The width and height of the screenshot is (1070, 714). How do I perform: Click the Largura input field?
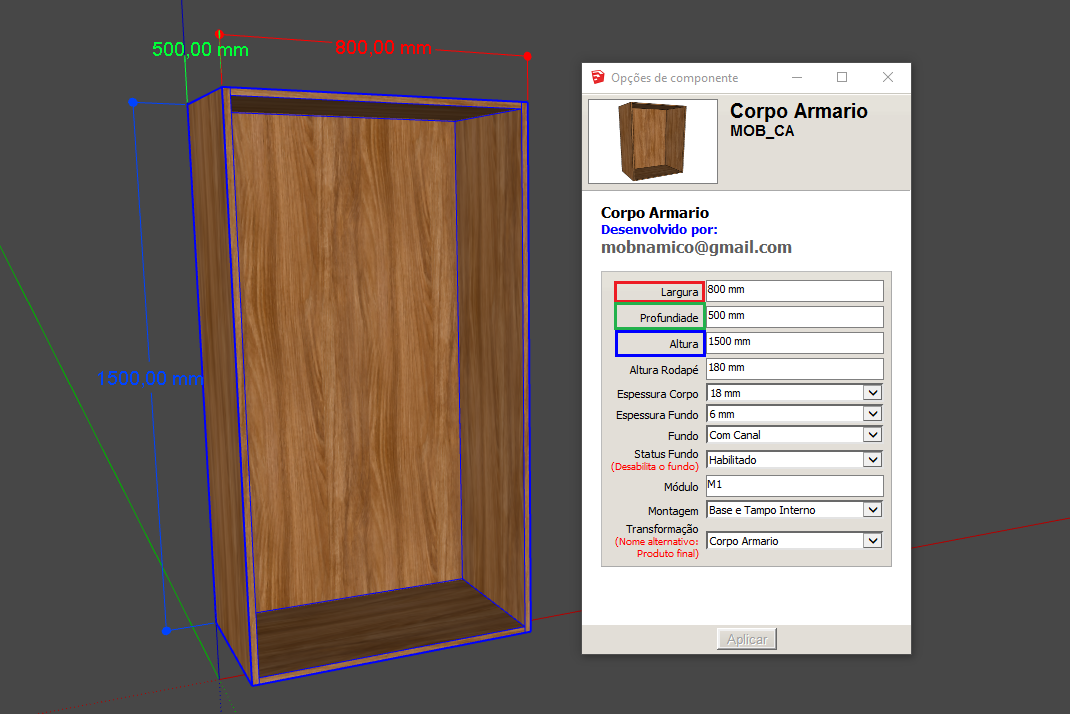[794, 291]
